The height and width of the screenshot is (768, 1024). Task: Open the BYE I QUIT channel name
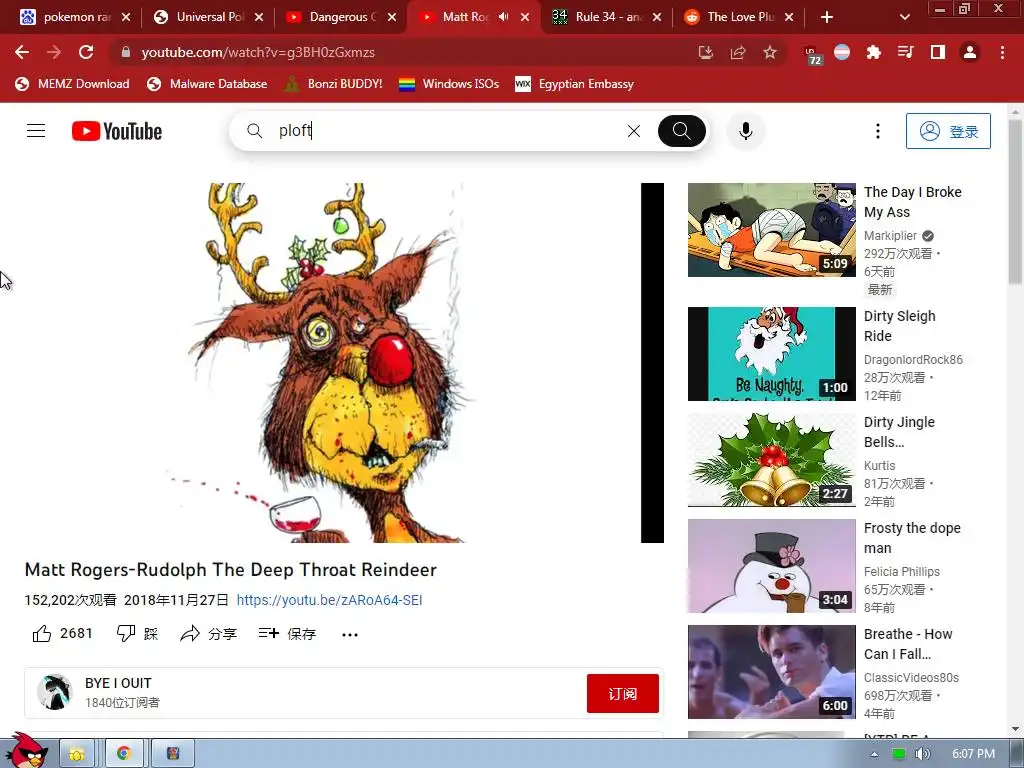pos(118,683)
